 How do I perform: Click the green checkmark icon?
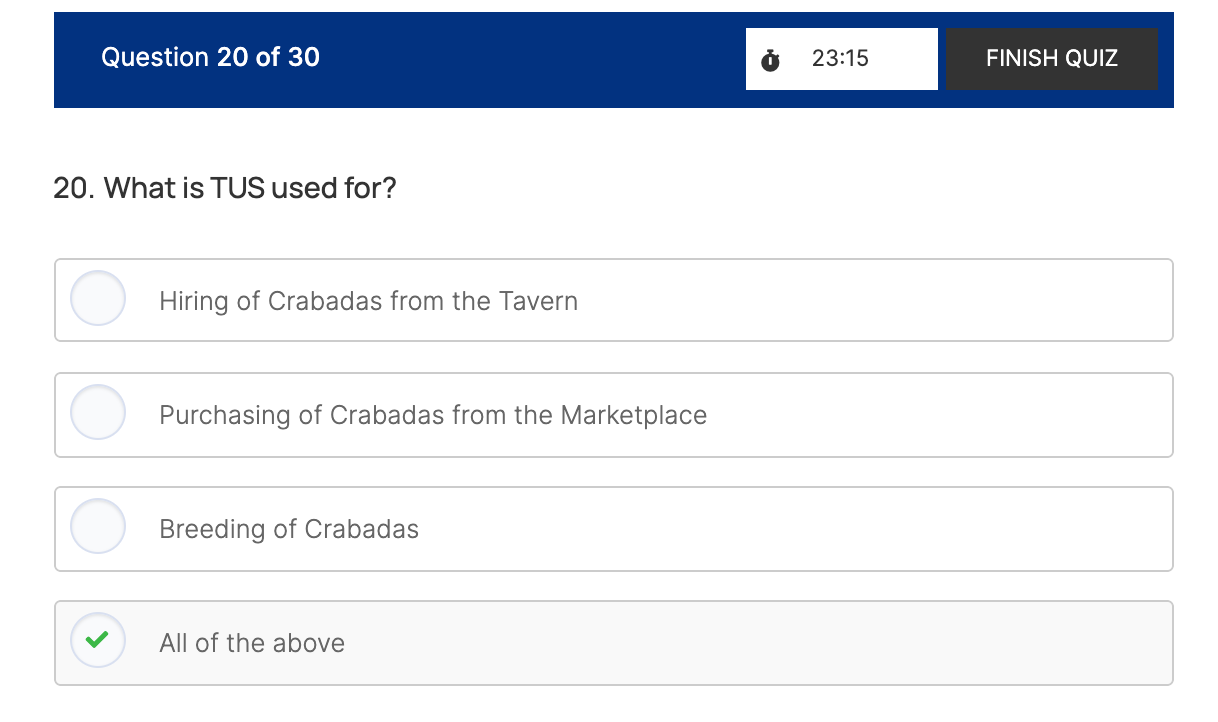(97, 642)
